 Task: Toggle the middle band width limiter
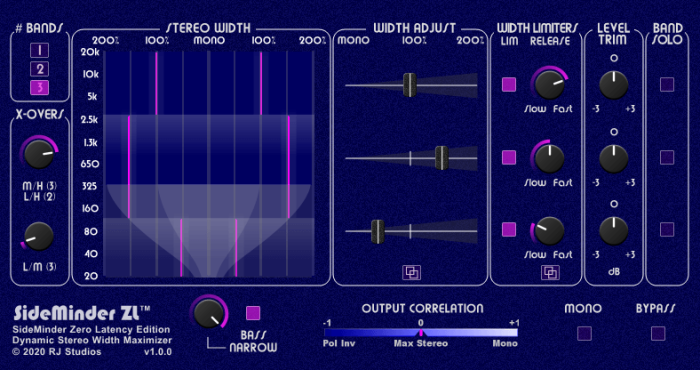pos(509,157)
